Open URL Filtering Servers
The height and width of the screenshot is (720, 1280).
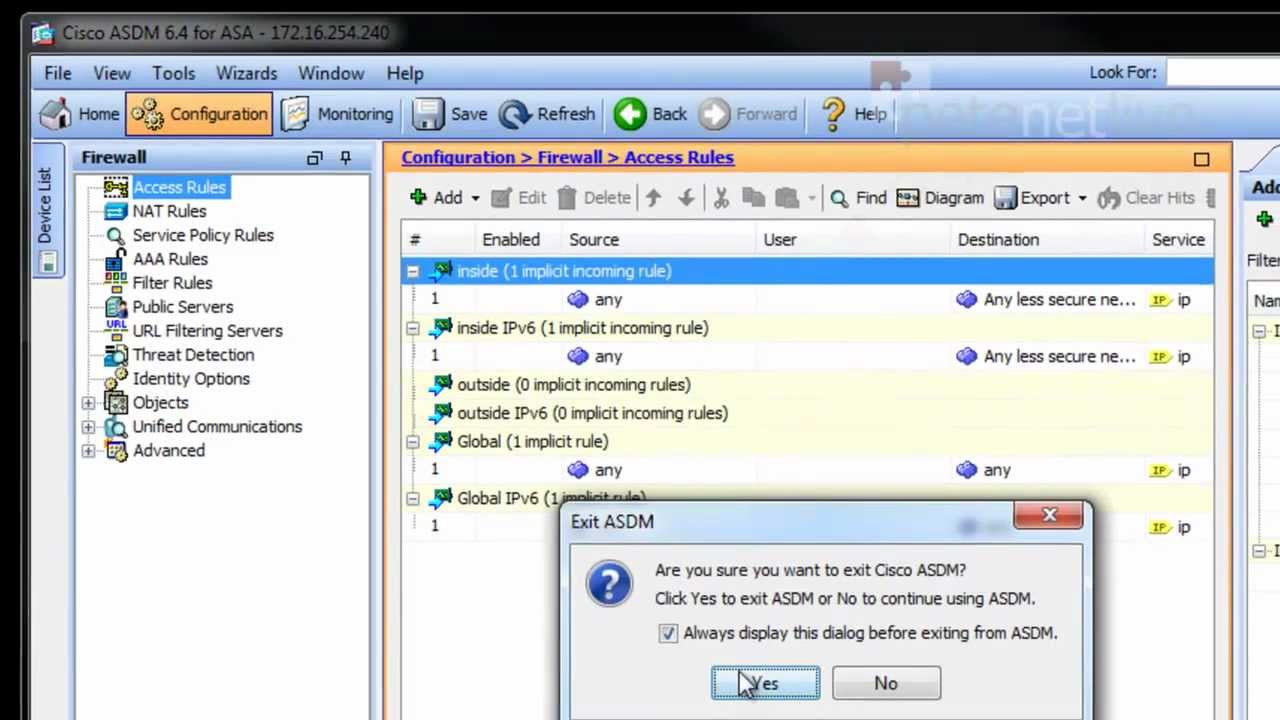[x=207, y=331]
